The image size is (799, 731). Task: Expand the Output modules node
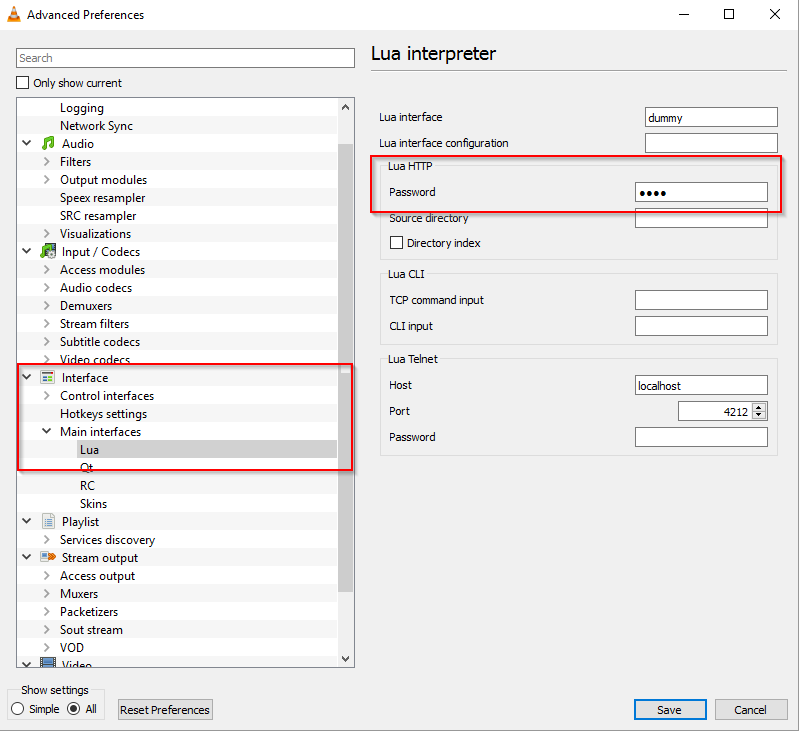pos(46,179)
